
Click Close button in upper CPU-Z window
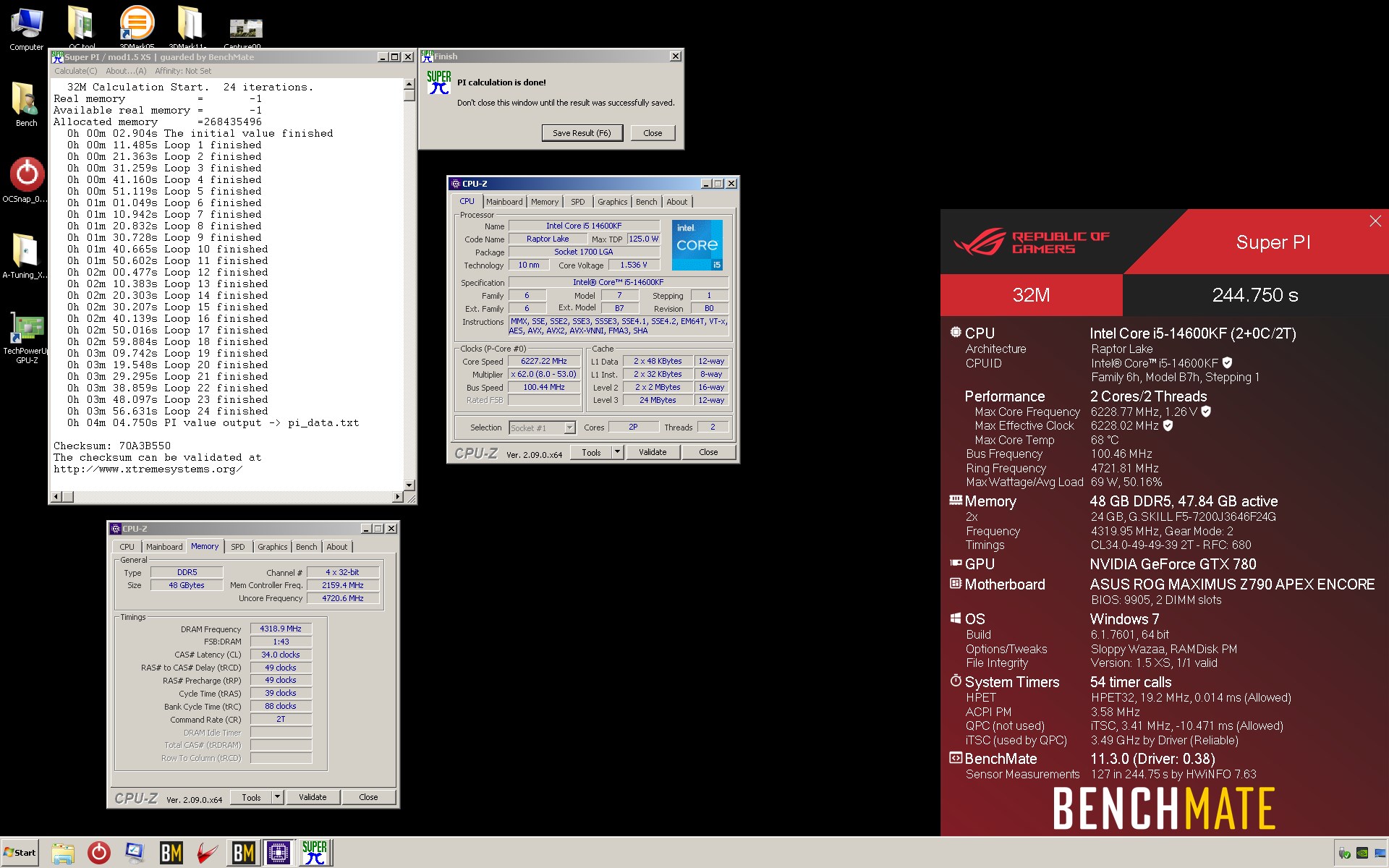(708, 452)
